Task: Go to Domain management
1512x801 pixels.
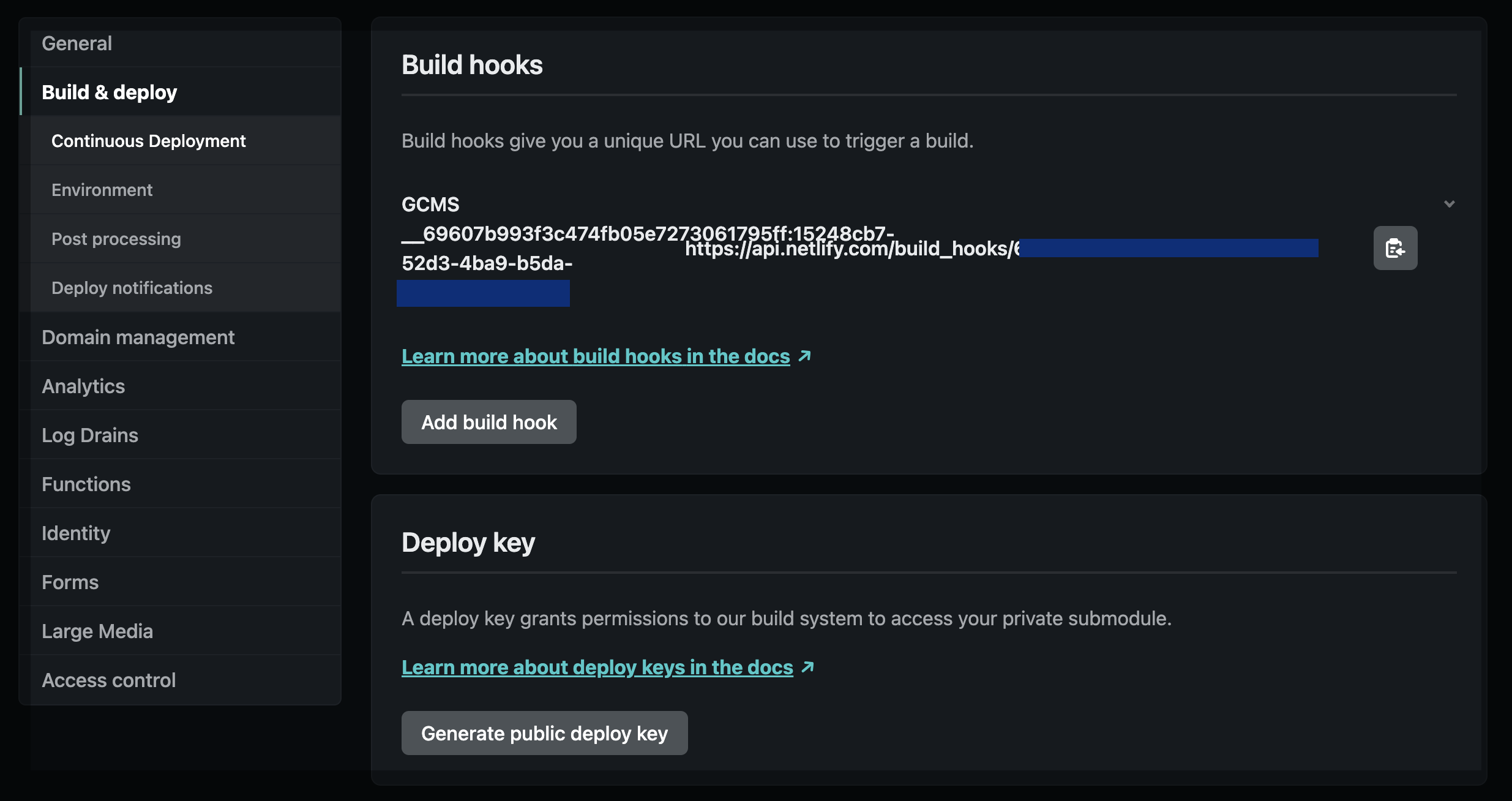Action: tap(138, 337)
